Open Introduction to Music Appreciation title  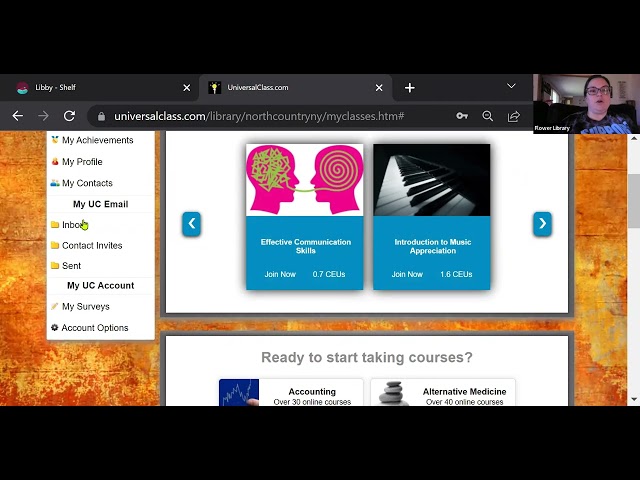(x=433, y=246)
